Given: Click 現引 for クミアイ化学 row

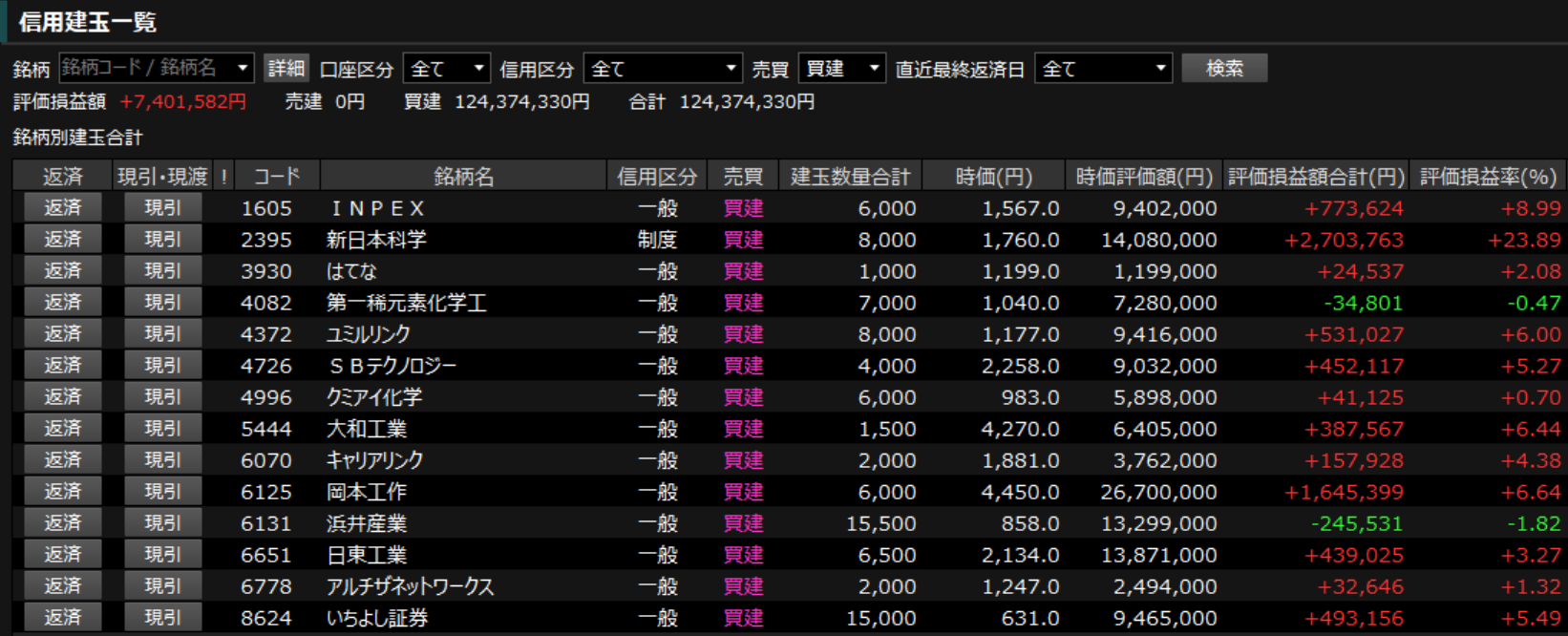Looking at the screenshot, I should [x=162, y=397].
